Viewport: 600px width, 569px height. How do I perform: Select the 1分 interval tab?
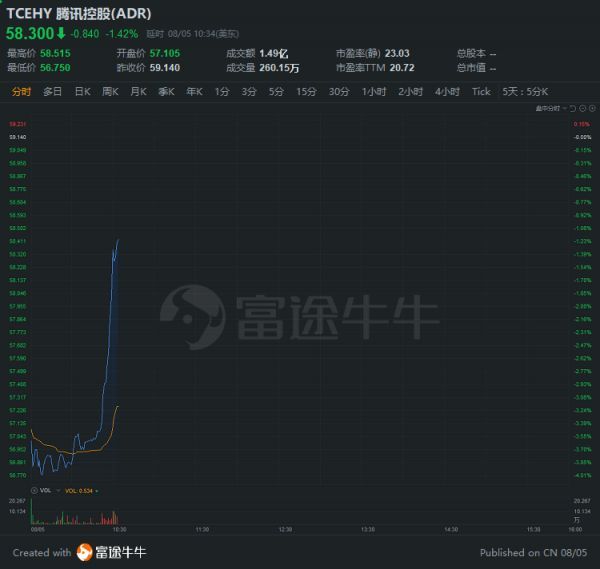pos(222,92)
